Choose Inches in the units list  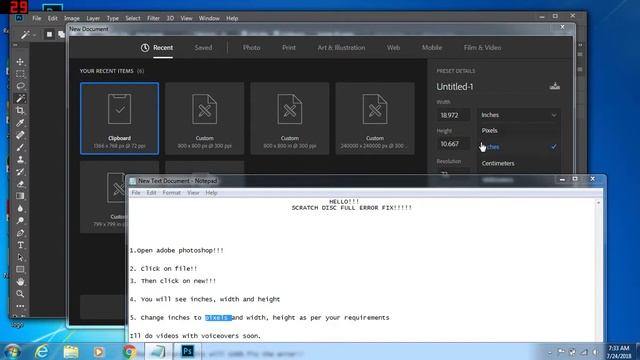click(x=519, y=147)
